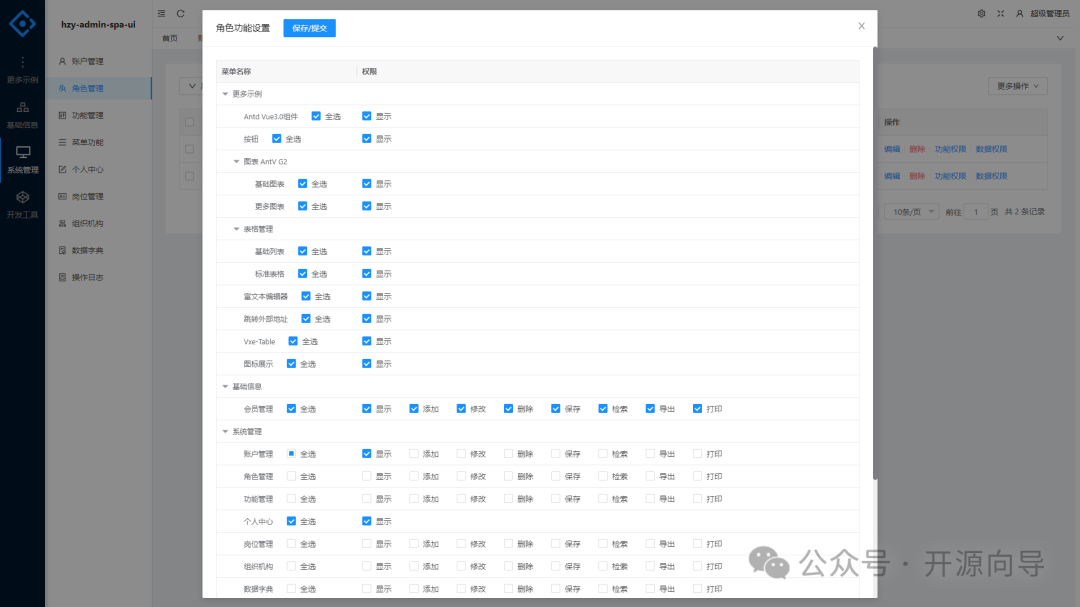Screen dimensions: 1080x607
Task: Click the 个人中心 sidebar edit icon
Action: [x=63, y=169]
